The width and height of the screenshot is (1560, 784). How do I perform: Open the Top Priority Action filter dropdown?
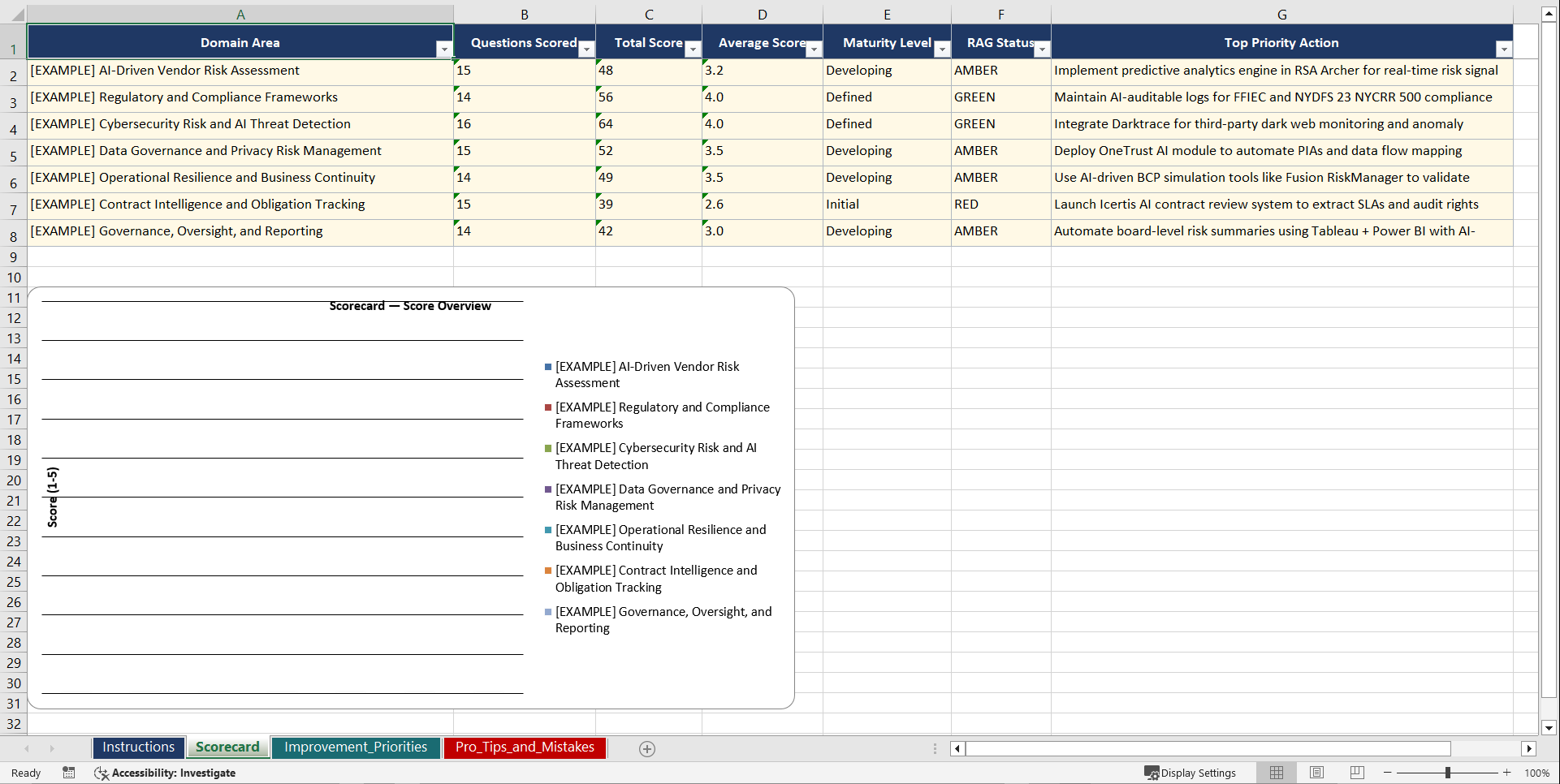click(x=1504, y=50)
